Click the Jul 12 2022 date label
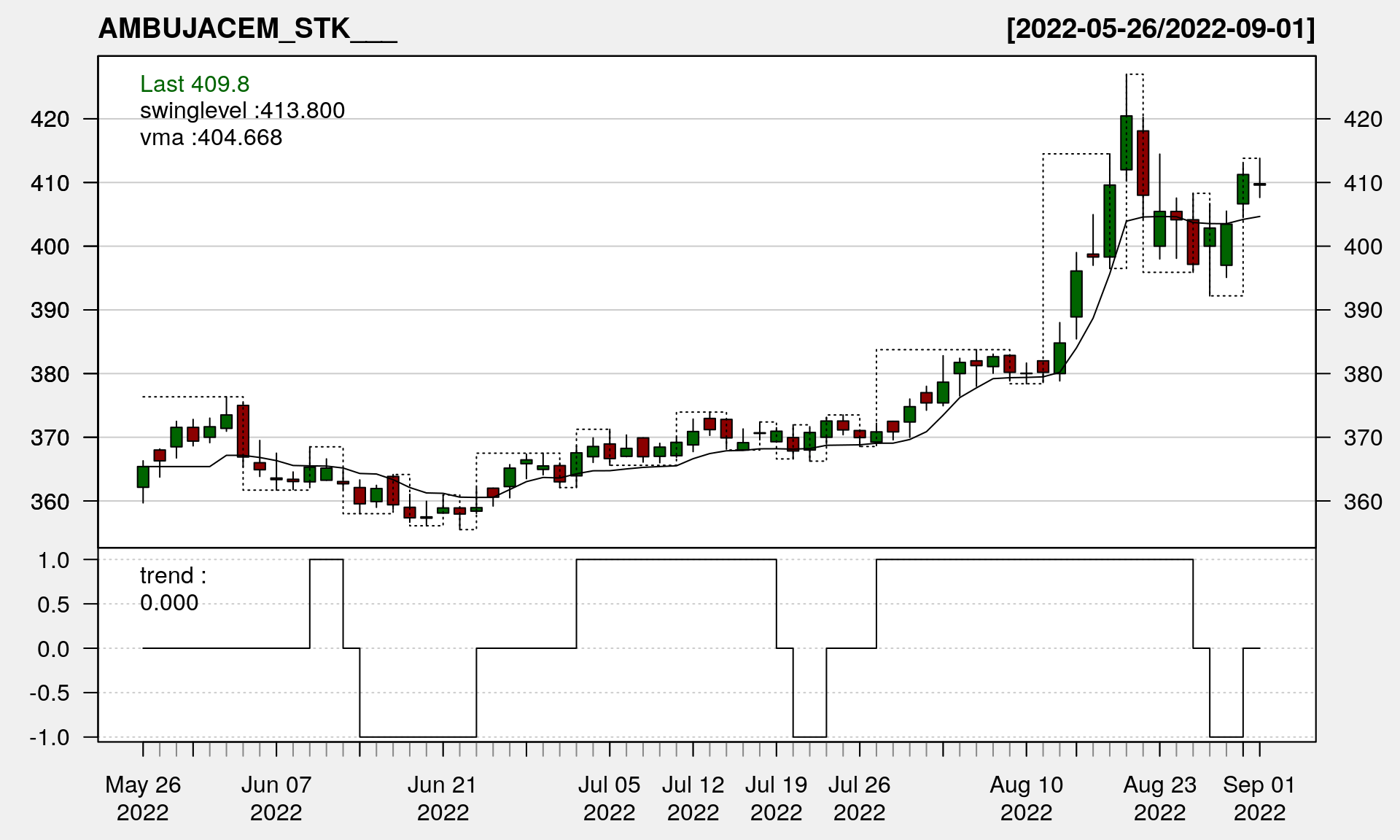This screenshot has width=1400, height=840. [693, 798]
